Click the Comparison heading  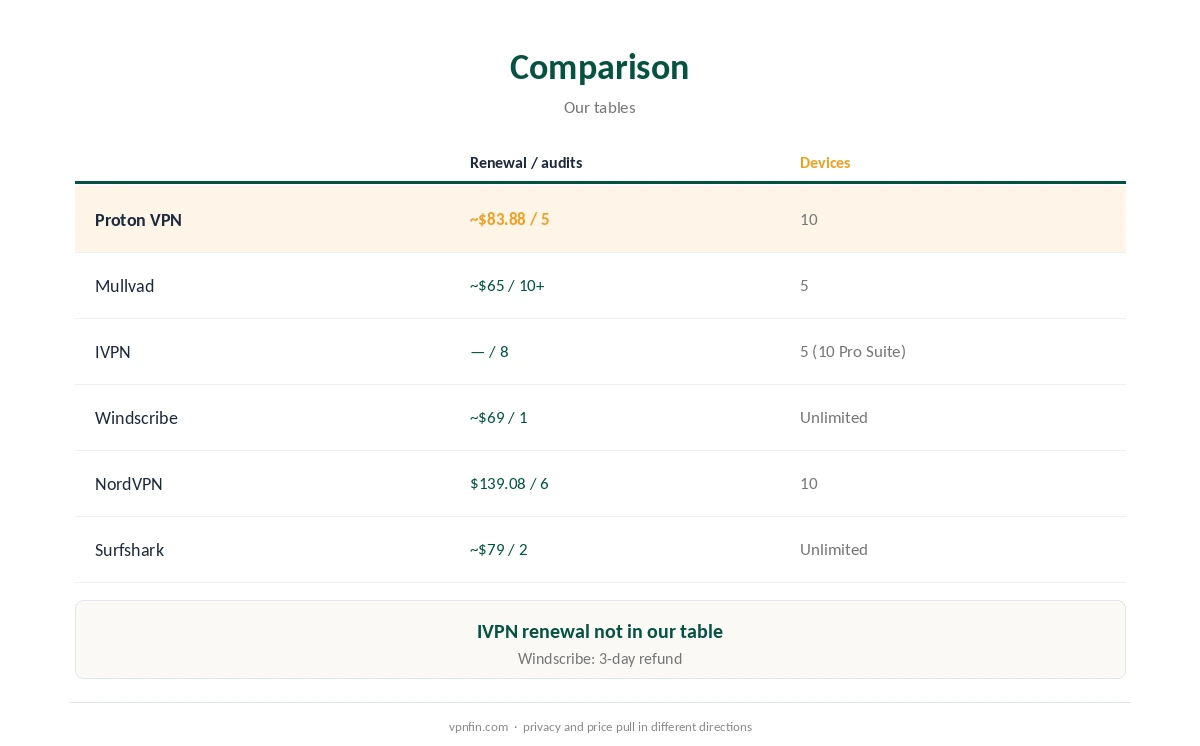point(599,67)
